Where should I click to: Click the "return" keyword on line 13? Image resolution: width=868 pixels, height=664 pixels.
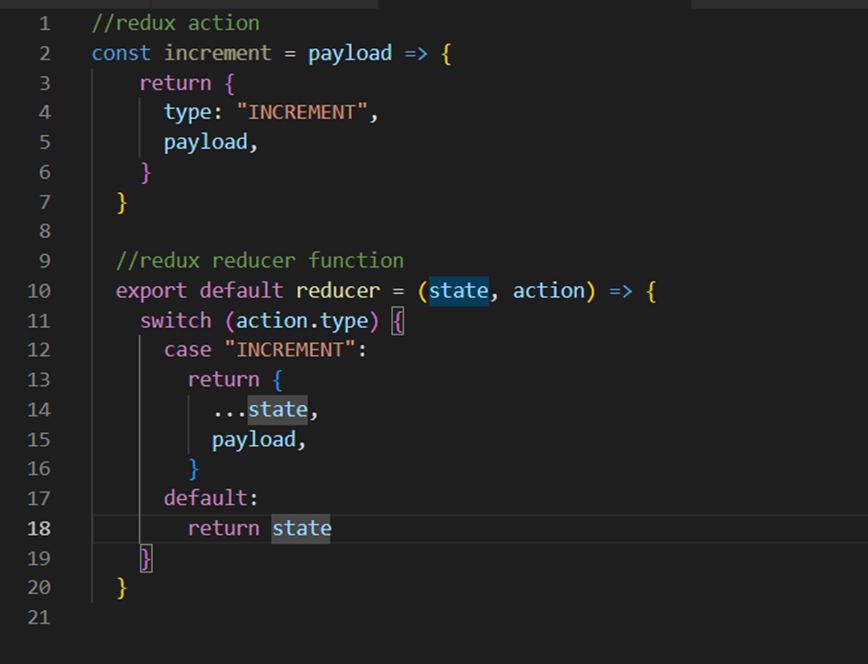coord(224,380)
